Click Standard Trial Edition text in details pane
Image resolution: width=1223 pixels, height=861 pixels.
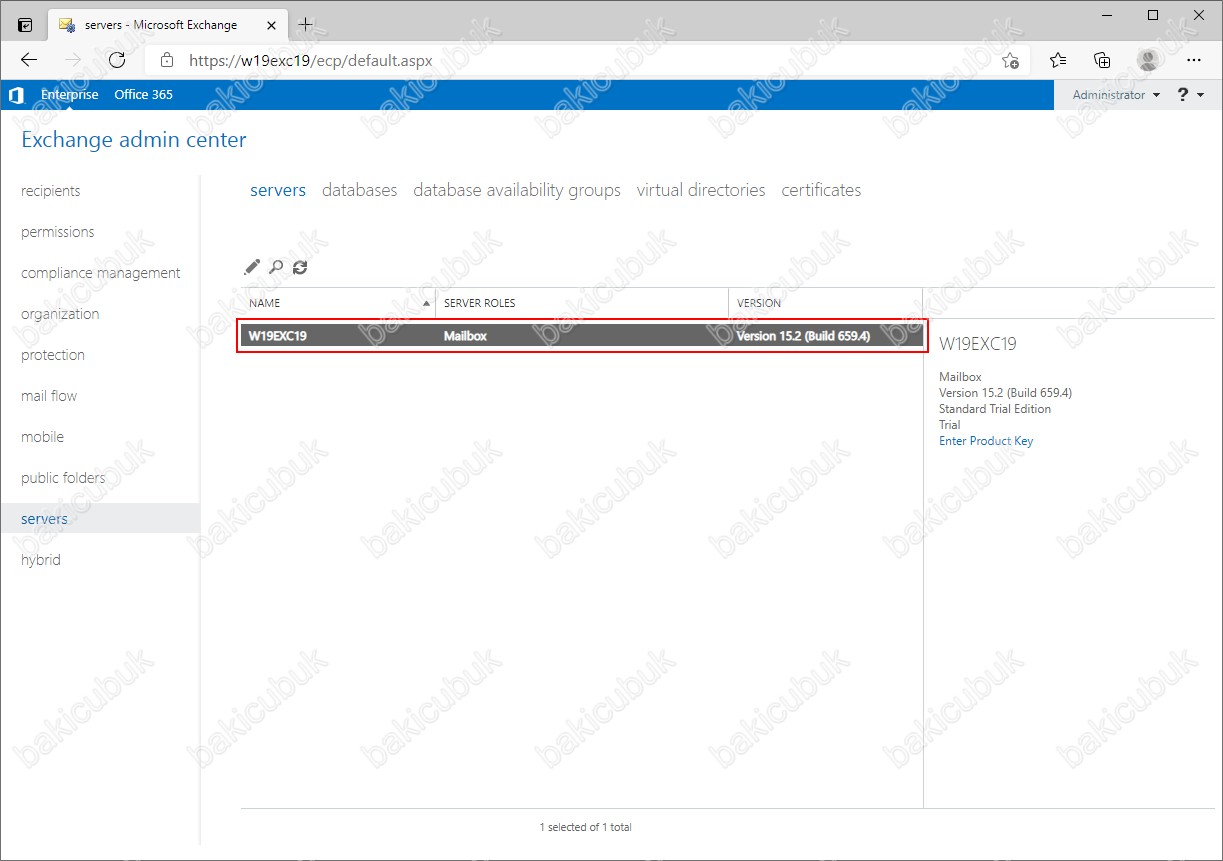tap(995, 409)
